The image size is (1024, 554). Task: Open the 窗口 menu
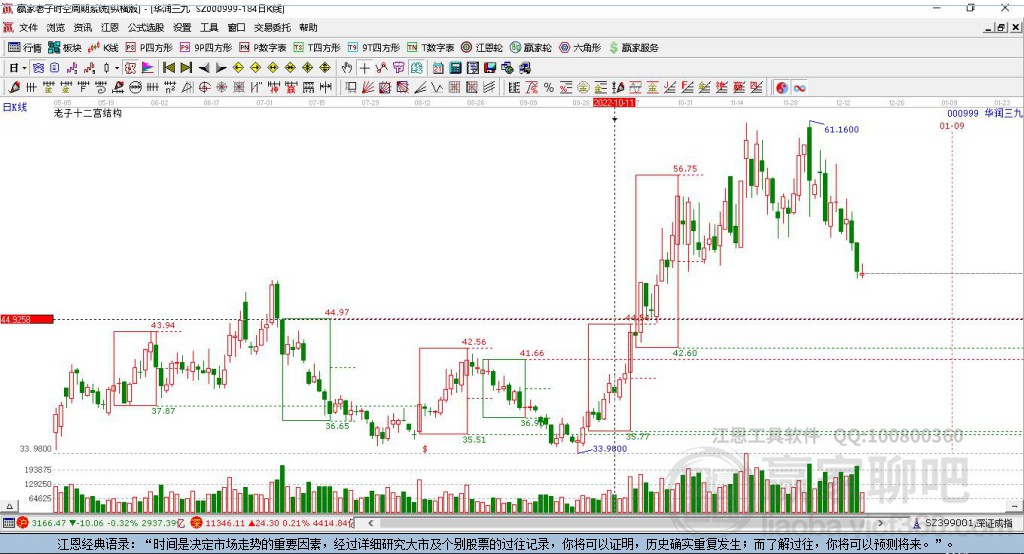pos(236,27)
